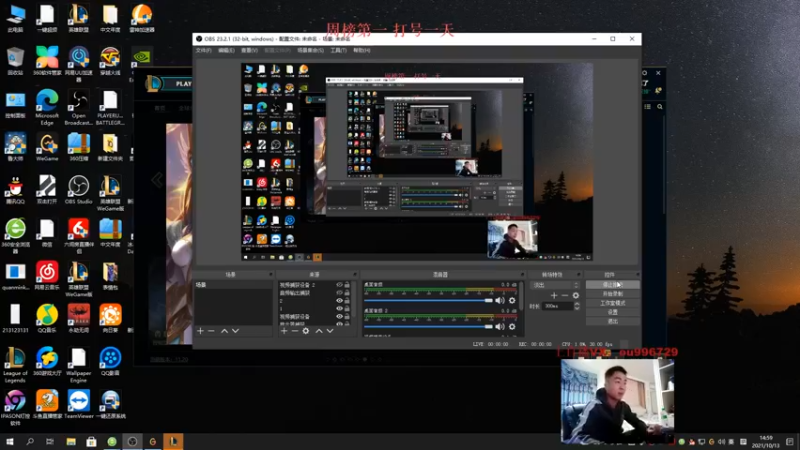Viewport: 800px width, 450px height.
Task: Remove selected source with minus button
Action: coord(295,331)
